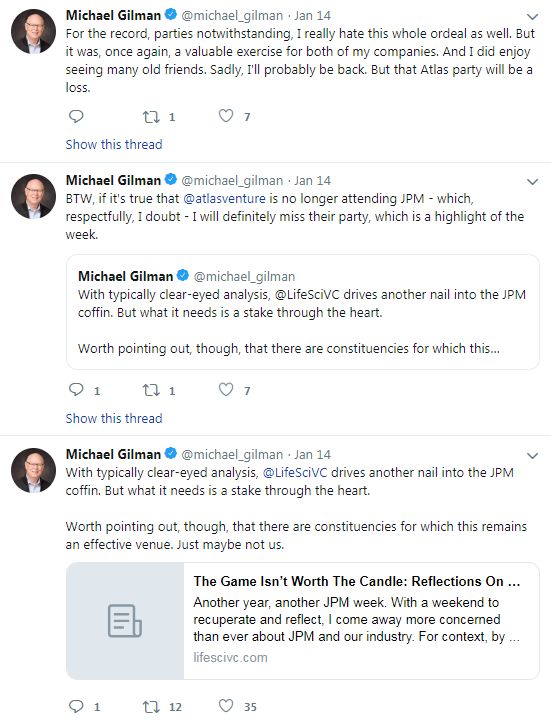Click Show this thread under first tweet
Viewport: 551px width, 721px height.
pos(114,144)
